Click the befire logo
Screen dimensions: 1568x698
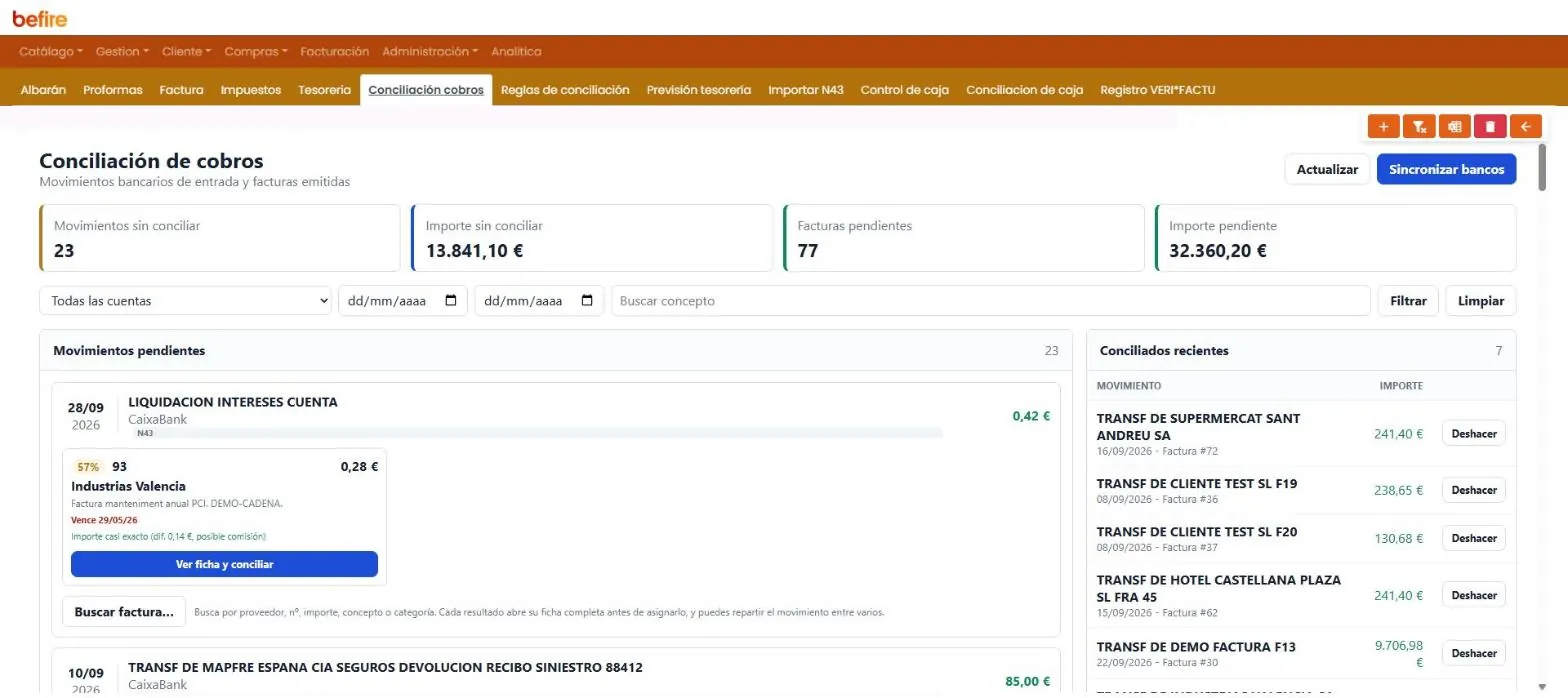point(40,18)
